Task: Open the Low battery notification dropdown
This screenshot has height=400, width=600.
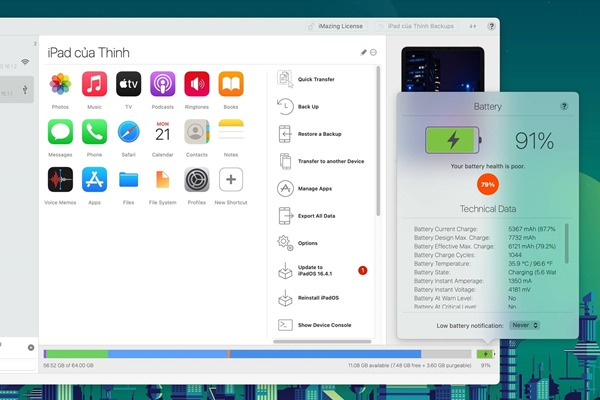Action: 525,325
